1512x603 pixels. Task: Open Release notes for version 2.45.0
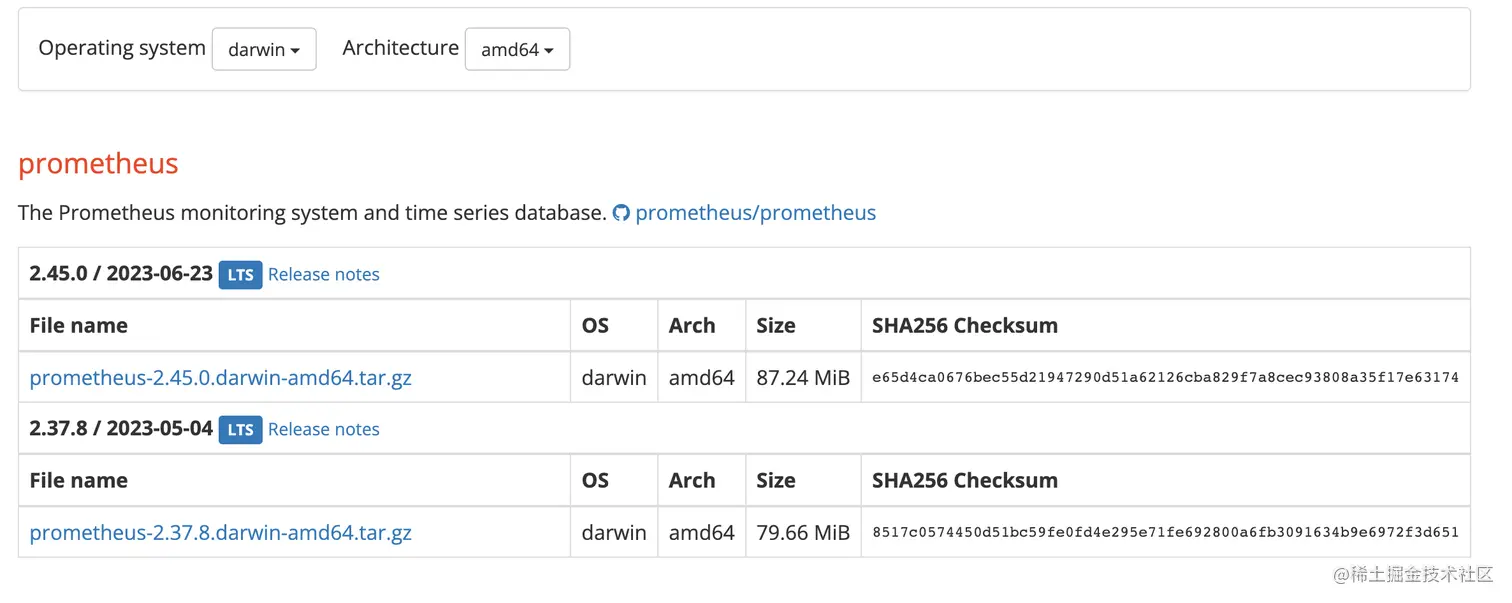pos(324,275)
